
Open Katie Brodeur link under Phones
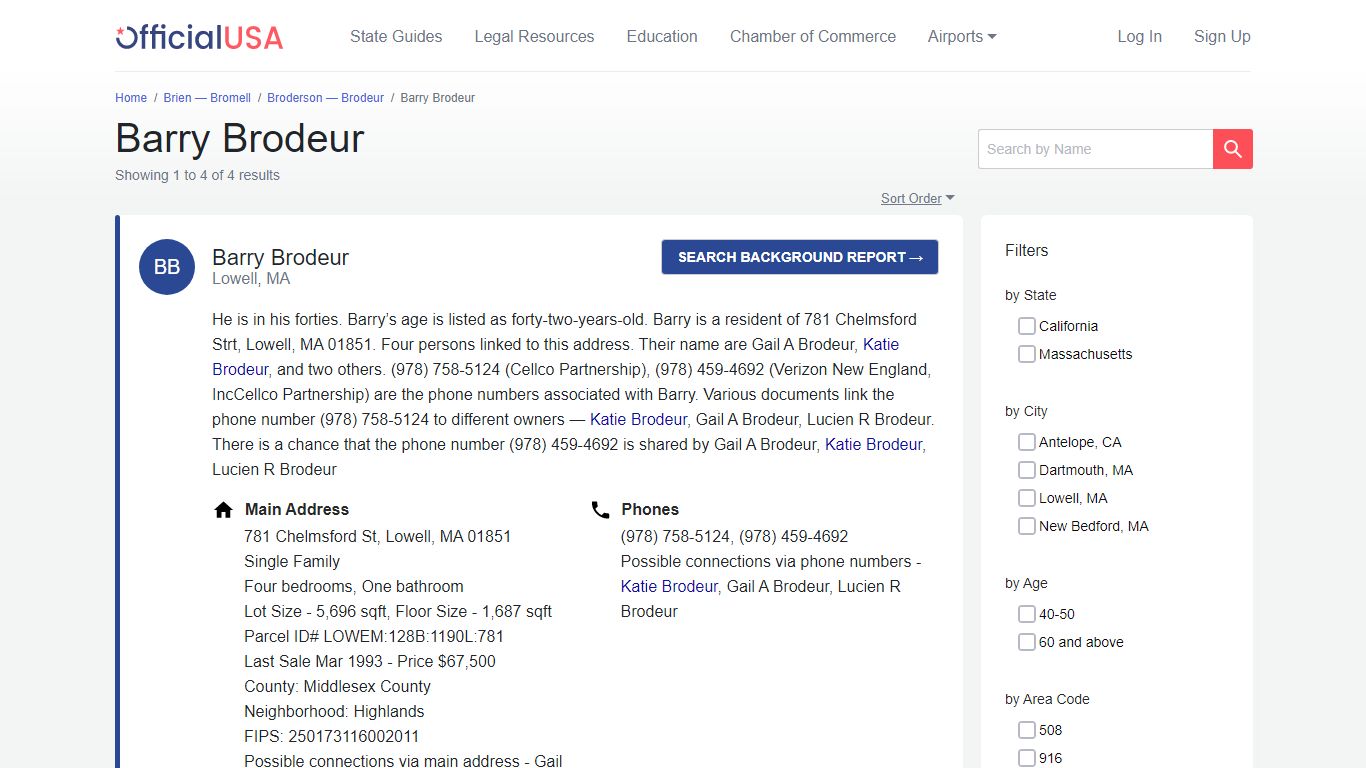(669, 586)
